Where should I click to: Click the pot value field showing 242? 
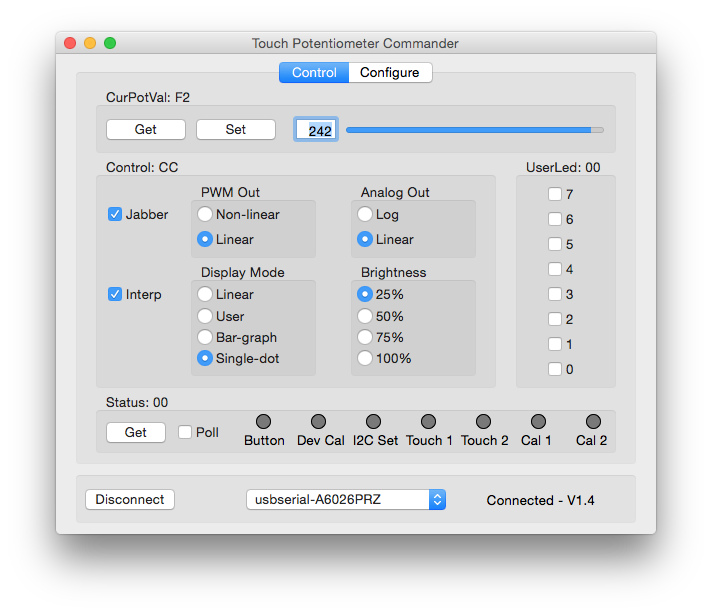(x=316, y=130)
